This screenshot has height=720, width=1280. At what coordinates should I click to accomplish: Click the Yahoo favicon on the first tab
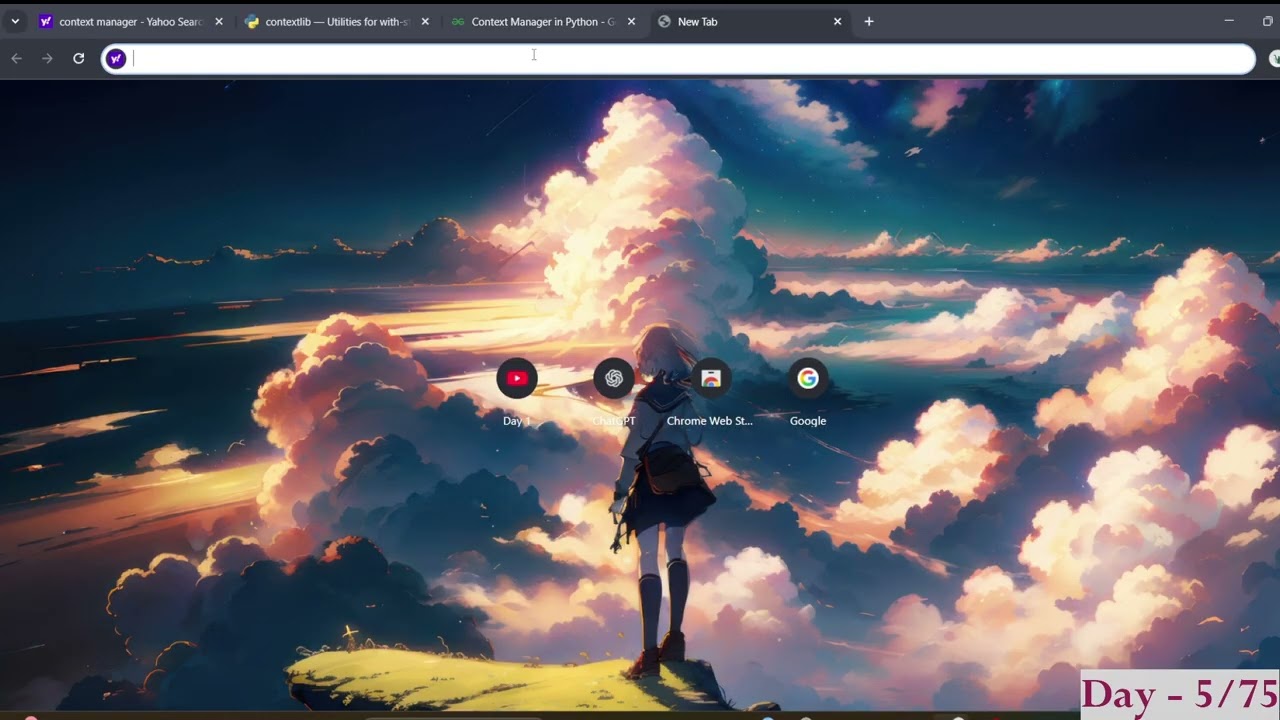click(x=45, y=21)
